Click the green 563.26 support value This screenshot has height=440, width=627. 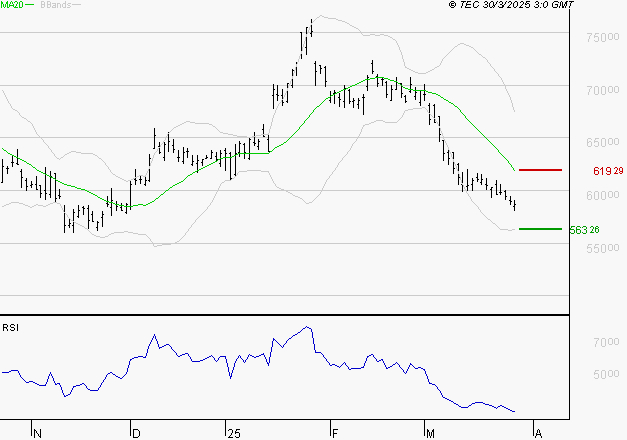pyautogui.click(x=585, y=230)
